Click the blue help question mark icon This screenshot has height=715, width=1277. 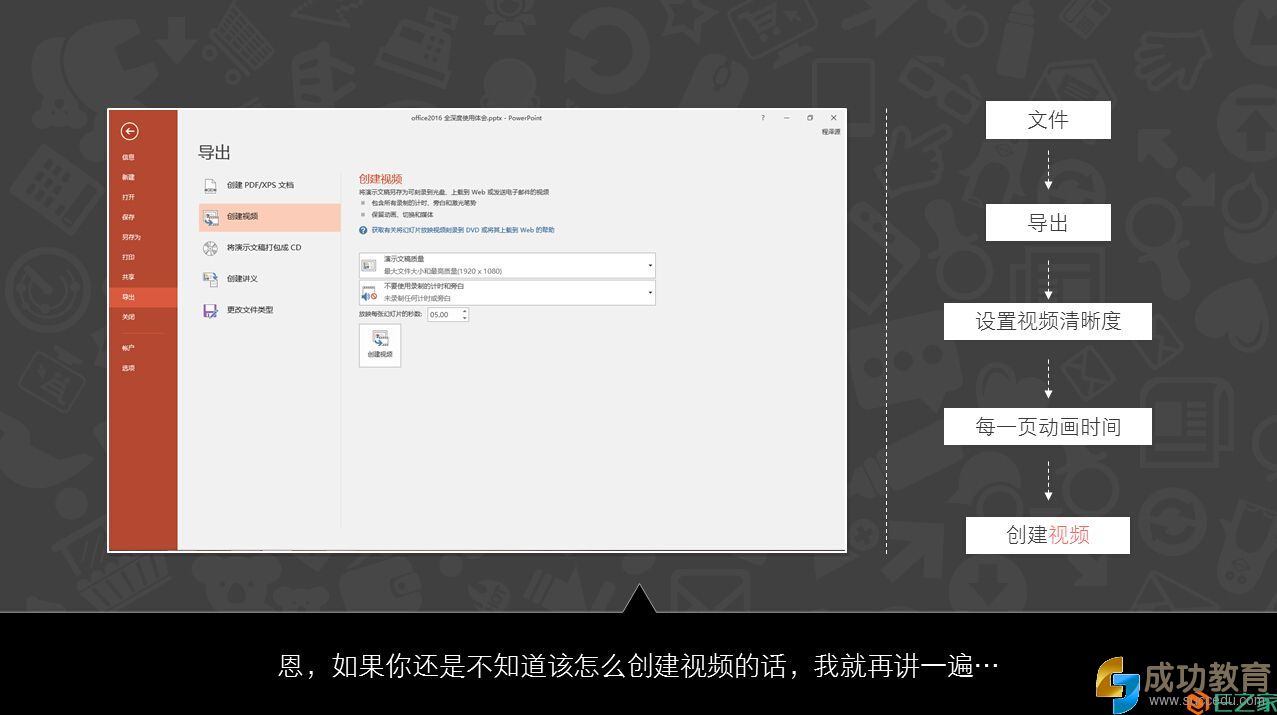coord(363,230)
